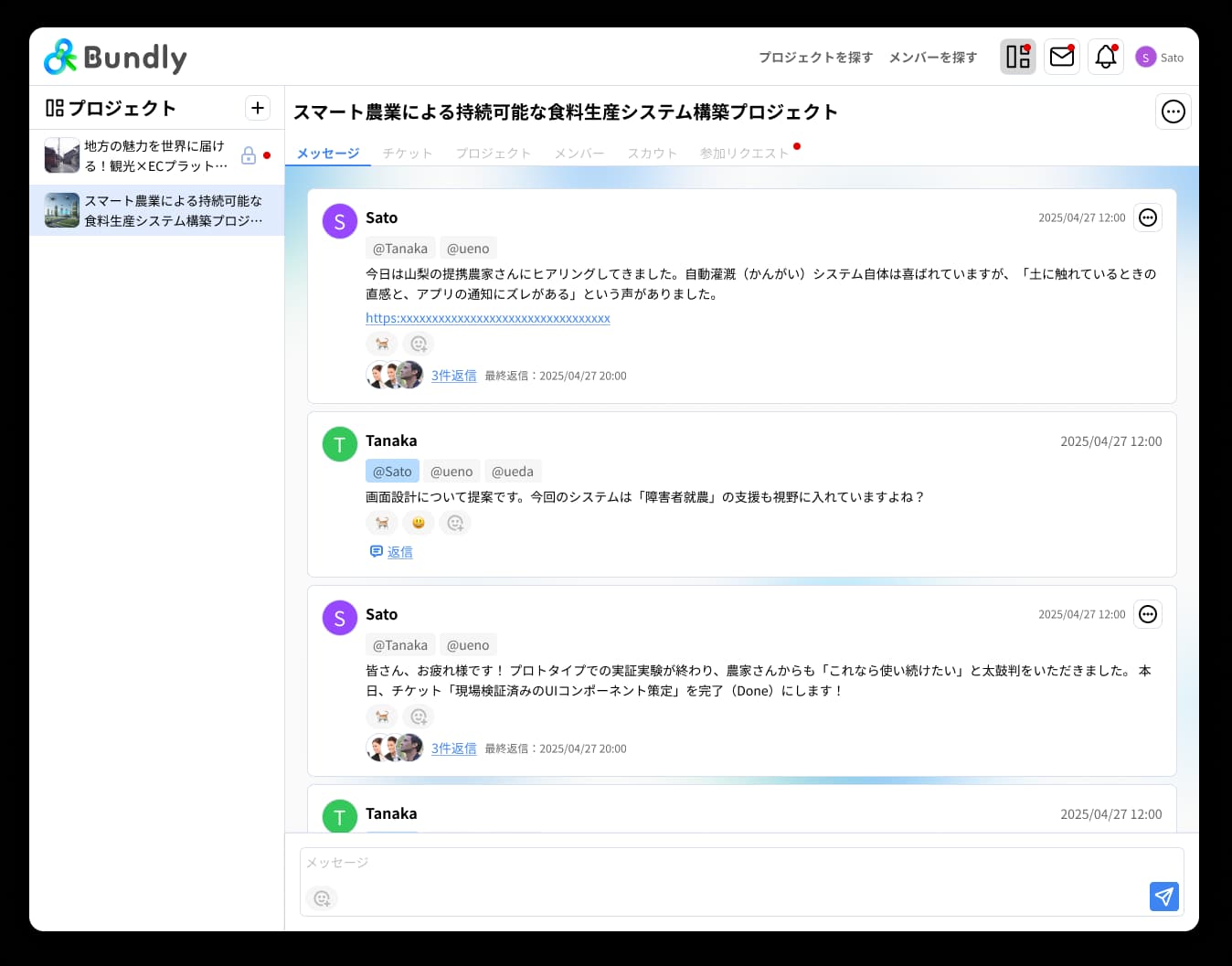
Task: Open options menu on first Sato message
Action: 1148,218
